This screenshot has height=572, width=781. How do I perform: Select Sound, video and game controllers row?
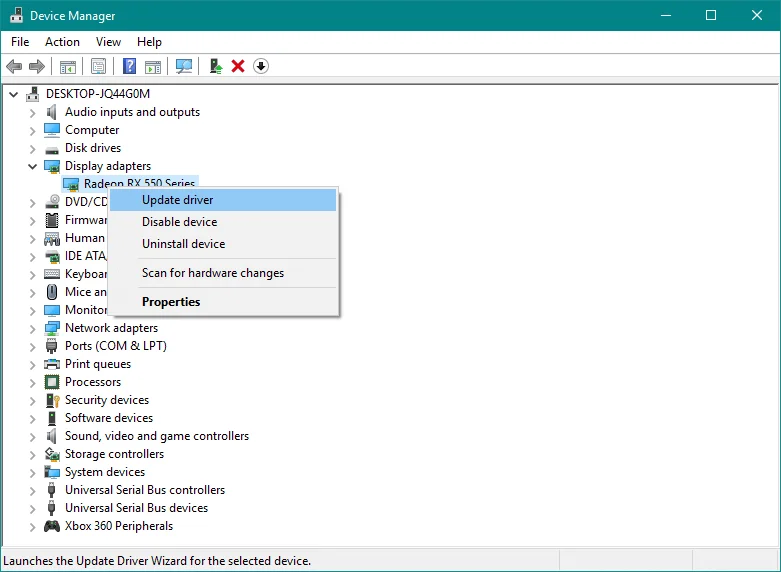tap(156, 436)
